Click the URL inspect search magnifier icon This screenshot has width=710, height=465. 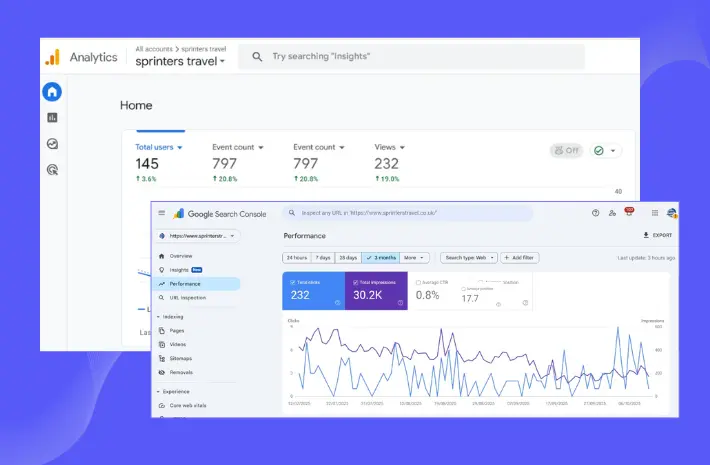tap(292, 213)
